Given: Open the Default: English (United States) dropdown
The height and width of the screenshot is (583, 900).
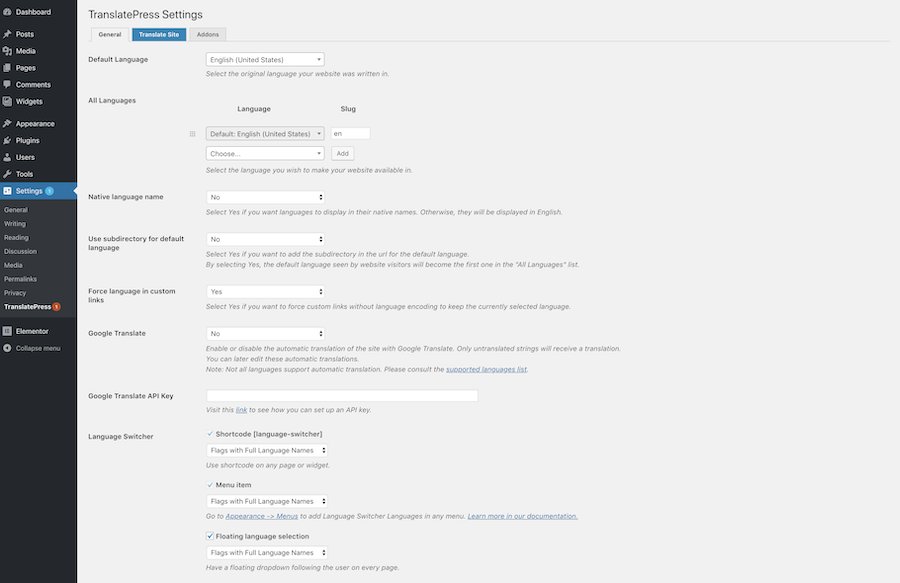Looking at the screenshot, I should click(265, 134).
